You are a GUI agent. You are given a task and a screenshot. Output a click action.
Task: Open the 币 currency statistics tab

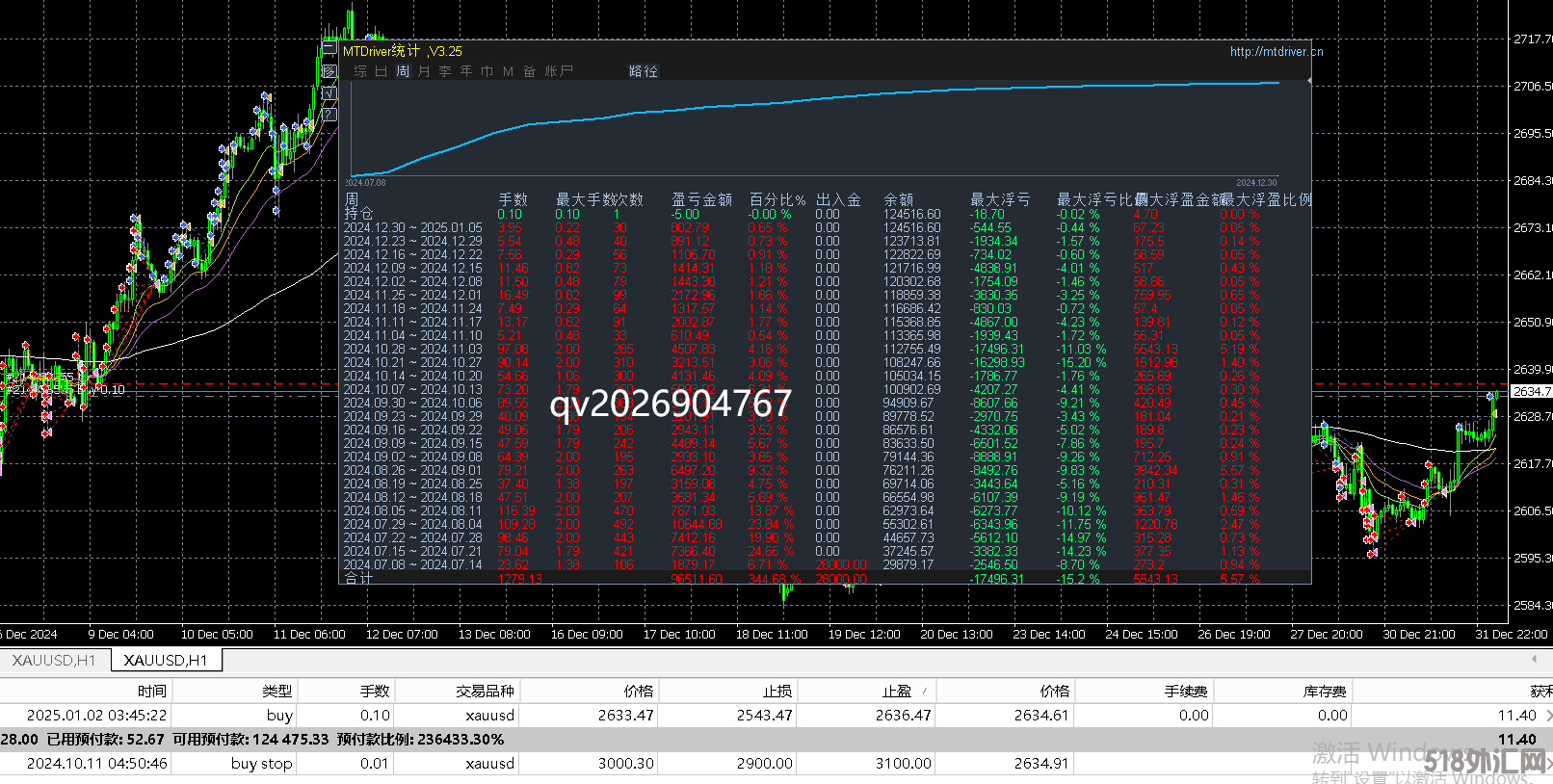point(487,71)
